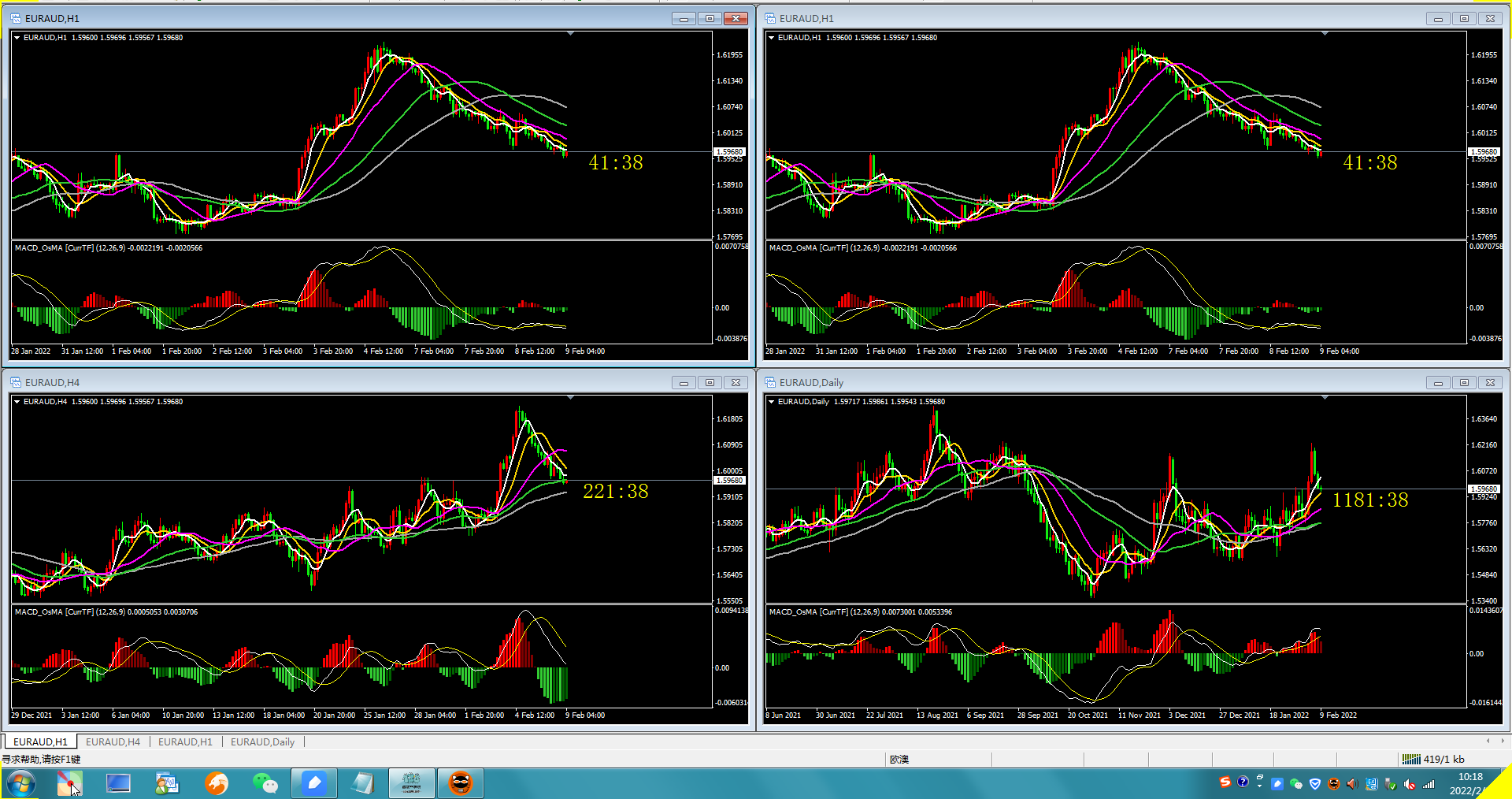
Task: Expand hidden tray icons arrow
Action: (1259, 786)
